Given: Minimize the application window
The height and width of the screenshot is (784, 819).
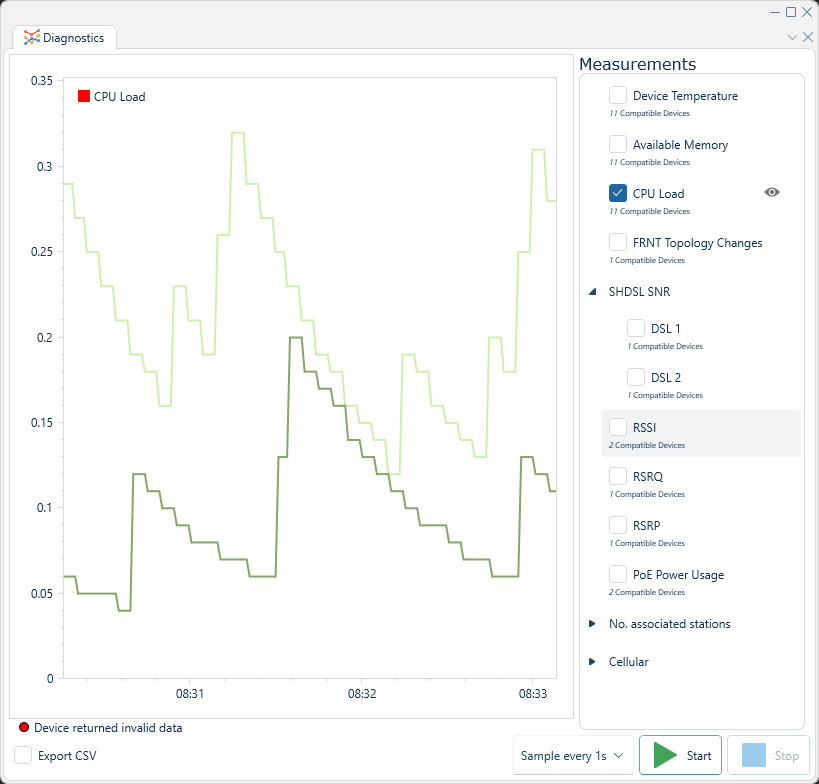Looking at the screenshot, I should coord(775,11).
